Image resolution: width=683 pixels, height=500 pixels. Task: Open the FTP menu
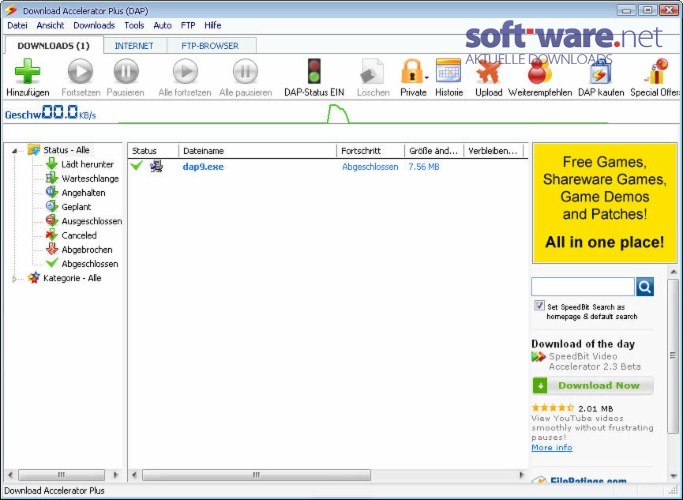tap(188, 25)
